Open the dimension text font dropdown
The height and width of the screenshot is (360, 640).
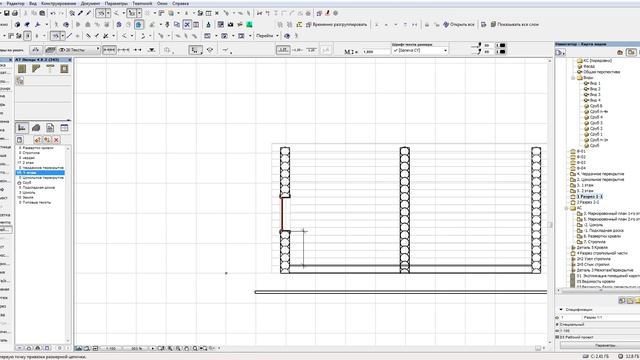420,50
